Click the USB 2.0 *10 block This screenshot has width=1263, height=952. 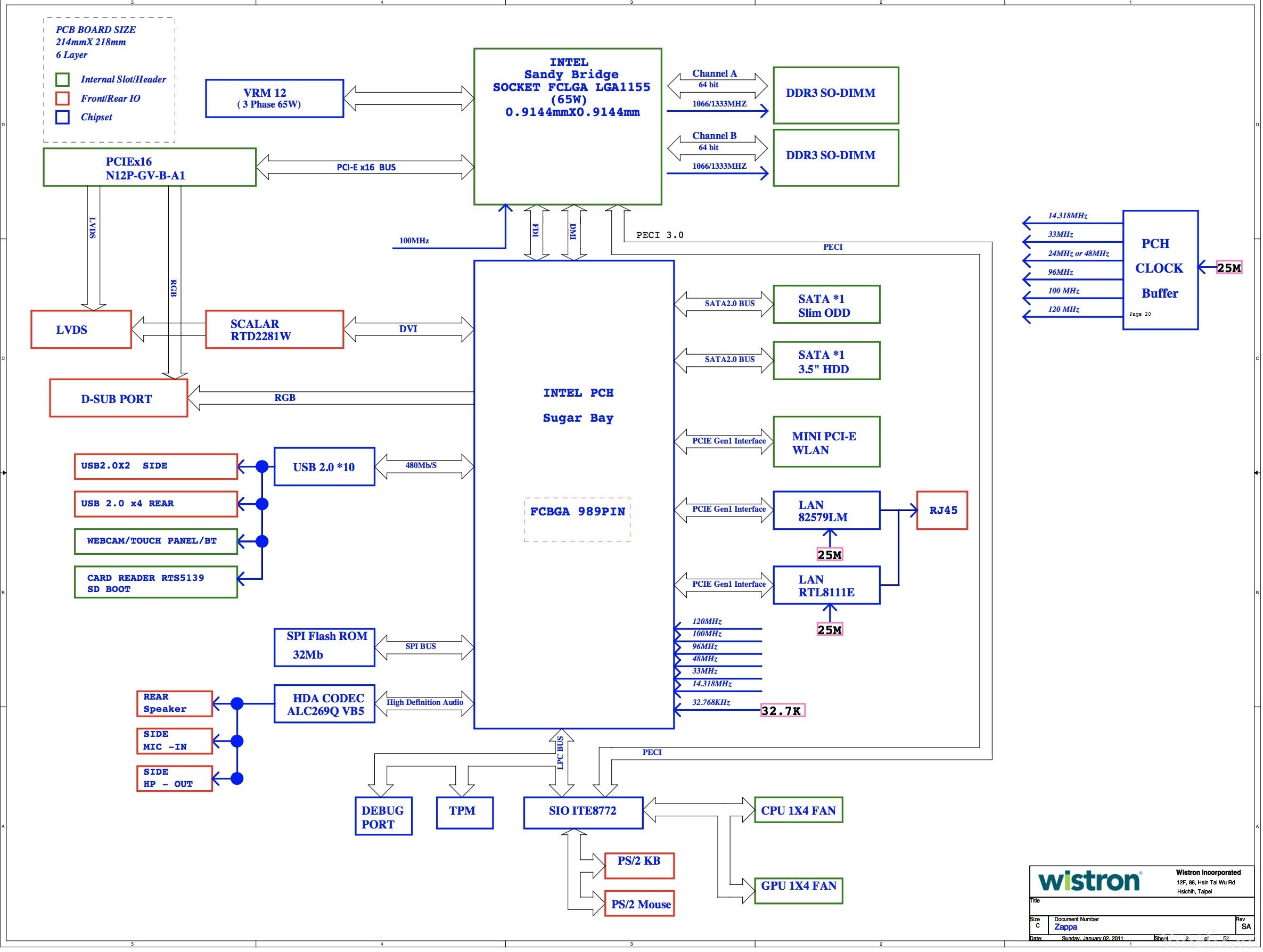324,466
